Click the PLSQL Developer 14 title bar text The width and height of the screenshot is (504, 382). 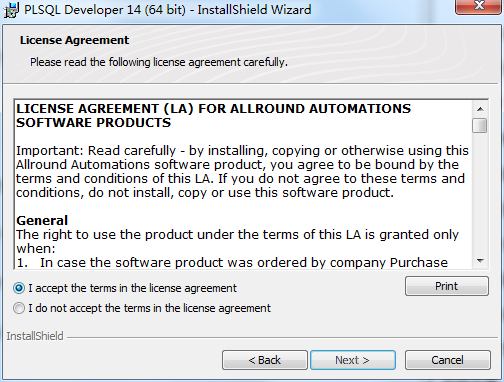[168, 9]
